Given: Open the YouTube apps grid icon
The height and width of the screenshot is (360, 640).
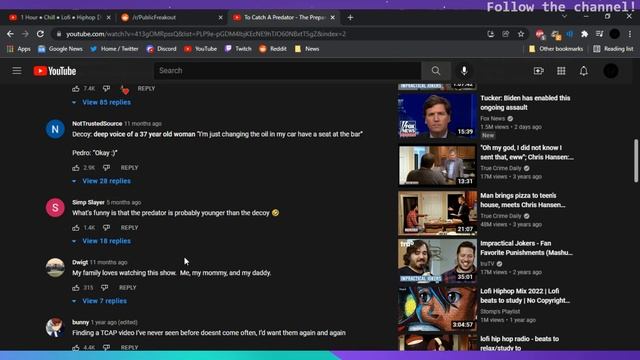Looking at the screenshot, I should (x=561, y=71).
